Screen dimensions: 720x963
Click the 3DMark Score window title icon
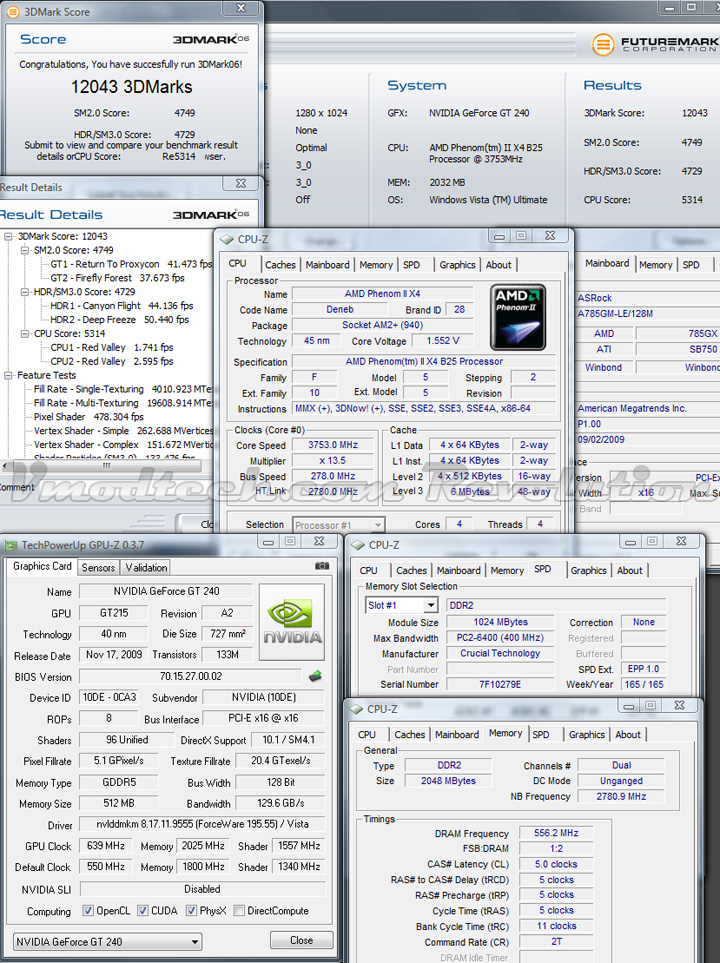[x=12, y=12]
